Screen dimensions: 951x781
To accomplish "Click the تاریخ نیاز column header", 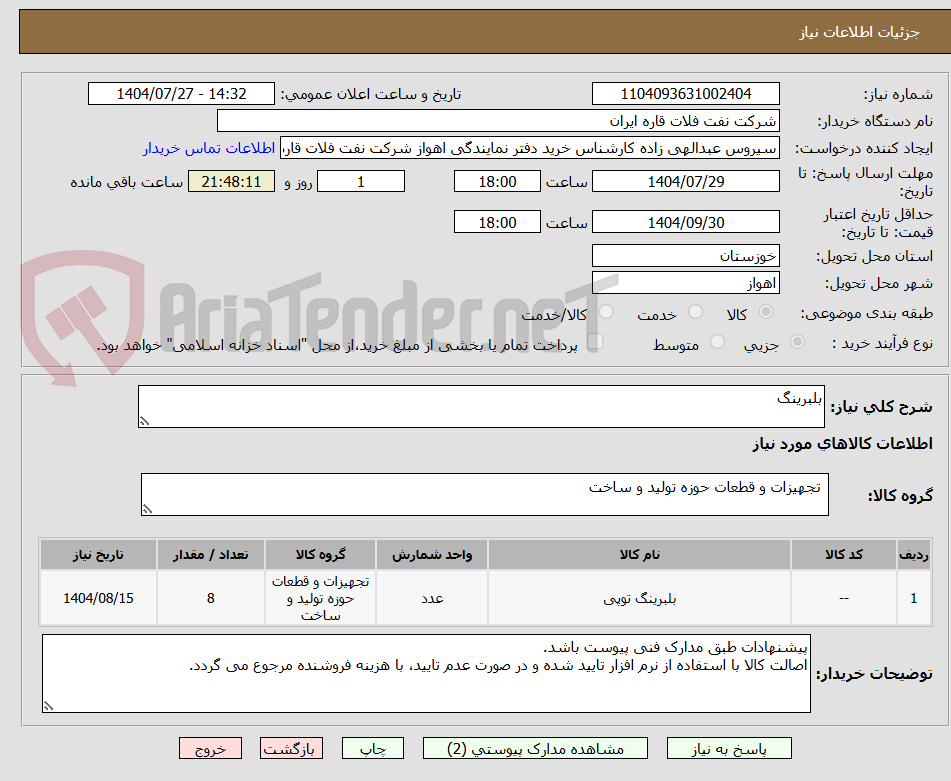I will pyautogui.click(x=98, y=555).
